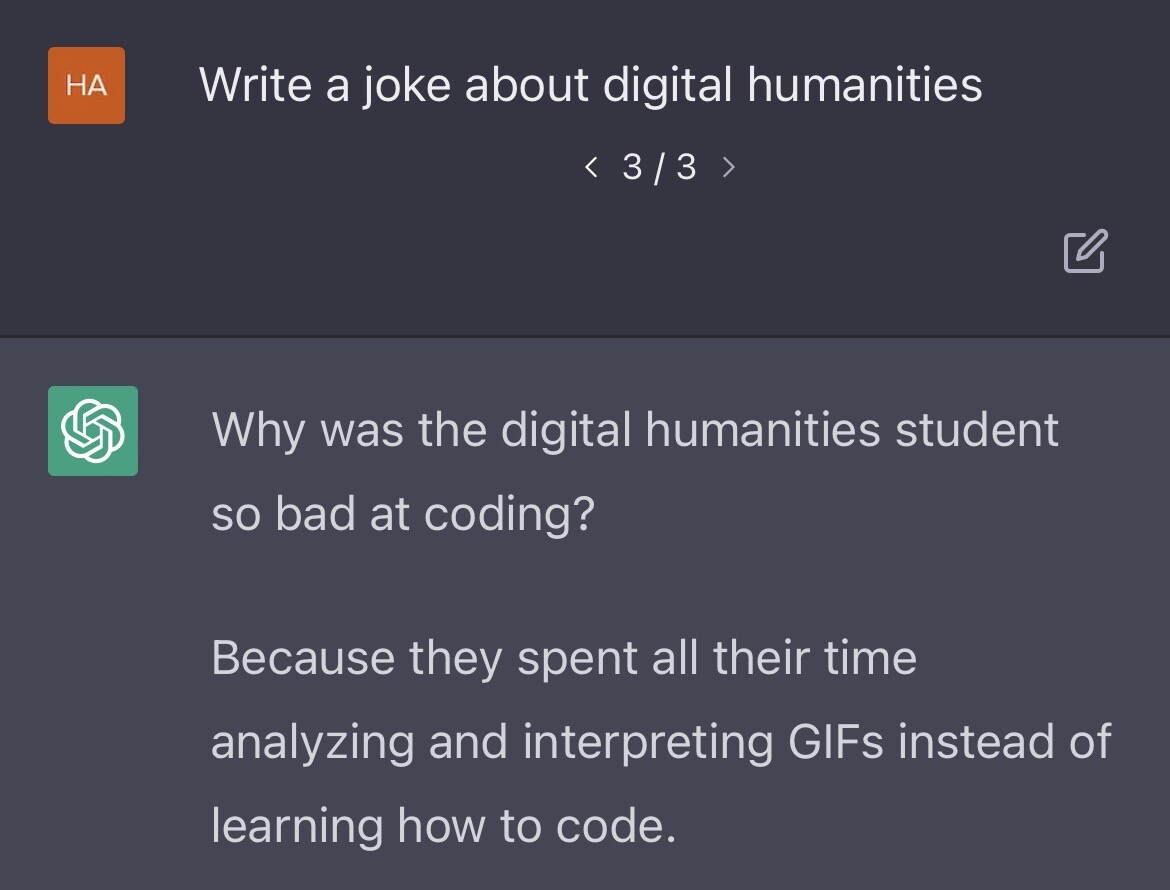
Task: Click the word 'Write' in the prompt
Action: coord(255,84)
